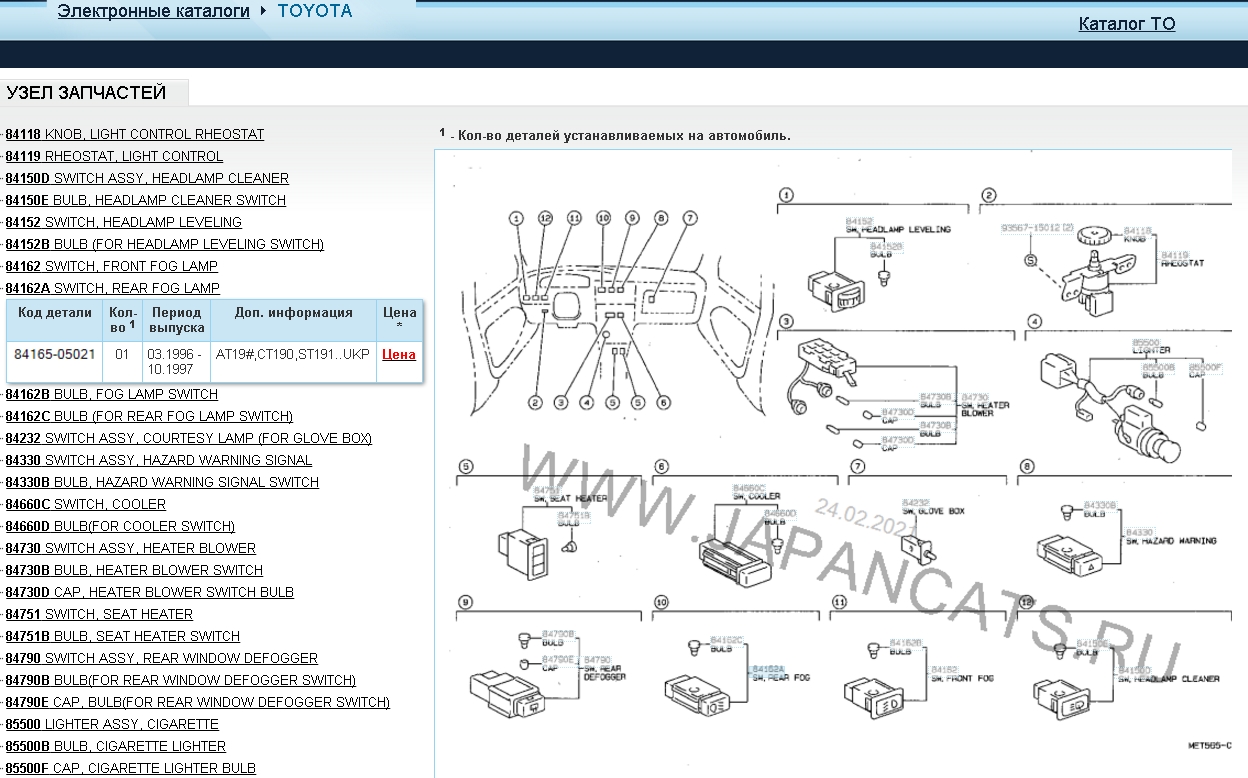Expand 84162 SWITCH, FRONT FOG LAMP
This screenshot has width=1248, height=778.
tap(111, 266)
